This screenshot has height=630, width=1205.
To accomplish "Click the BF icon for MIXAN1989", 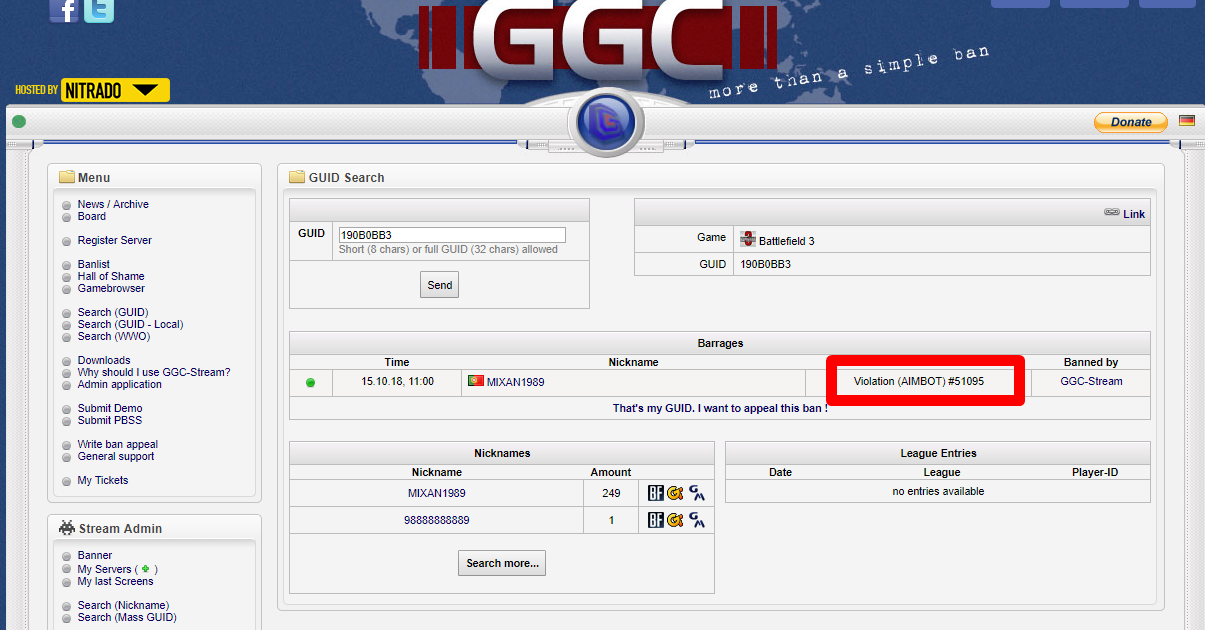I will pos(656,493).
